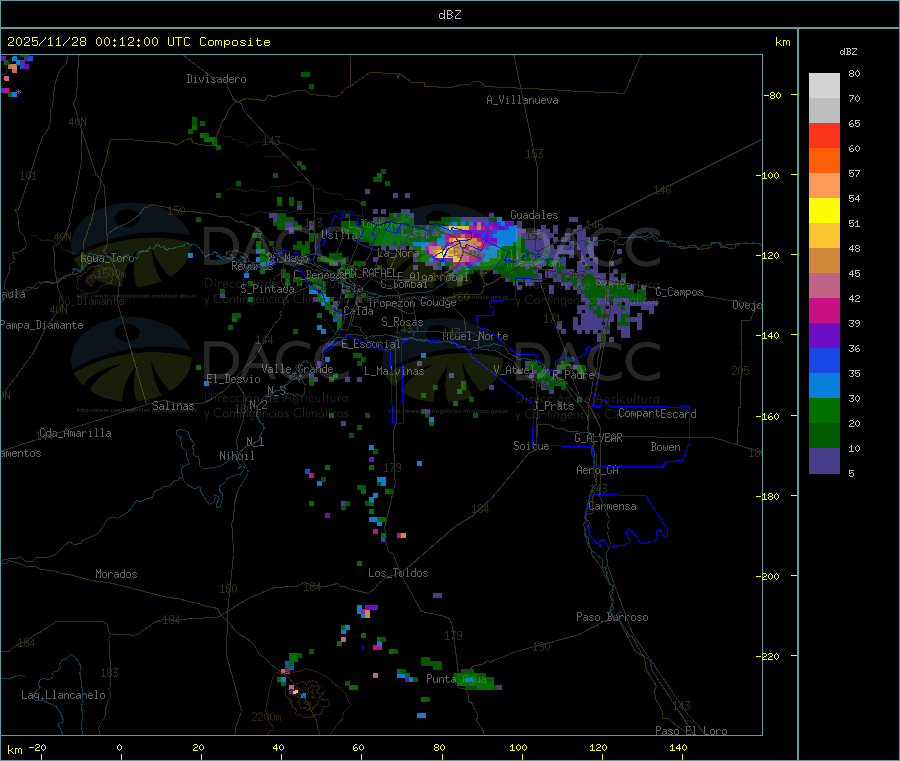Click the 'Lag.Llancanelo' map label
Screen dimensions: 900x761
coord(63,696)
